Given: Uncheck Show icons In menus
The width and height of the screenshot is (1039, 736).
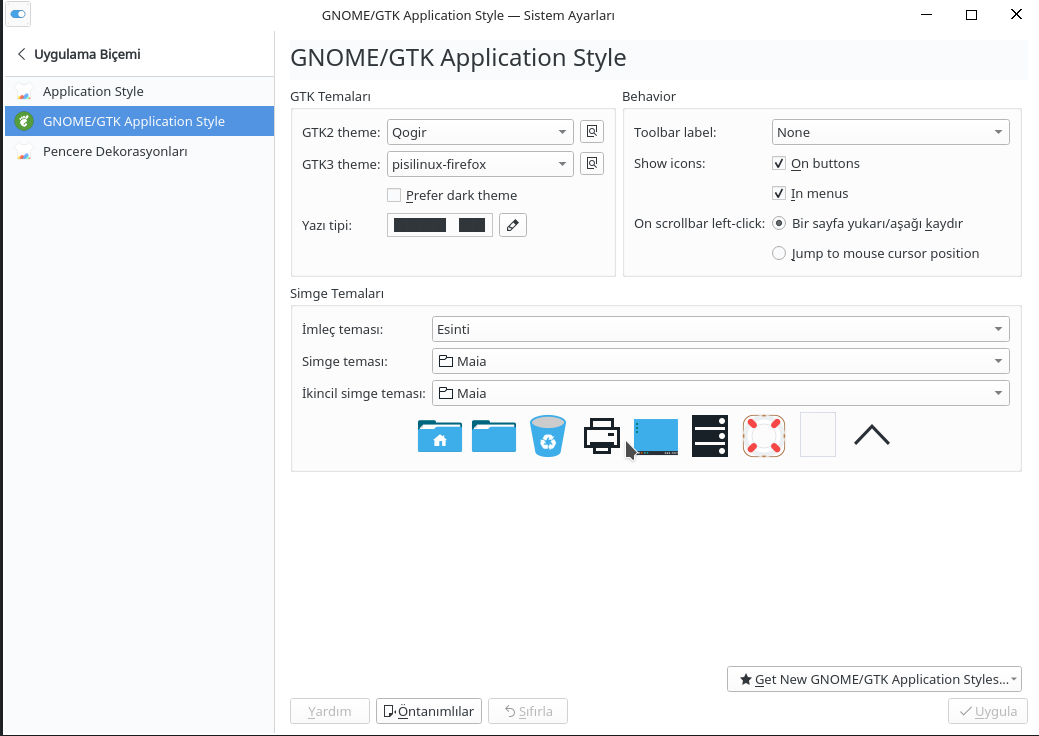Looking at the screenshot, I should point(779,193).
